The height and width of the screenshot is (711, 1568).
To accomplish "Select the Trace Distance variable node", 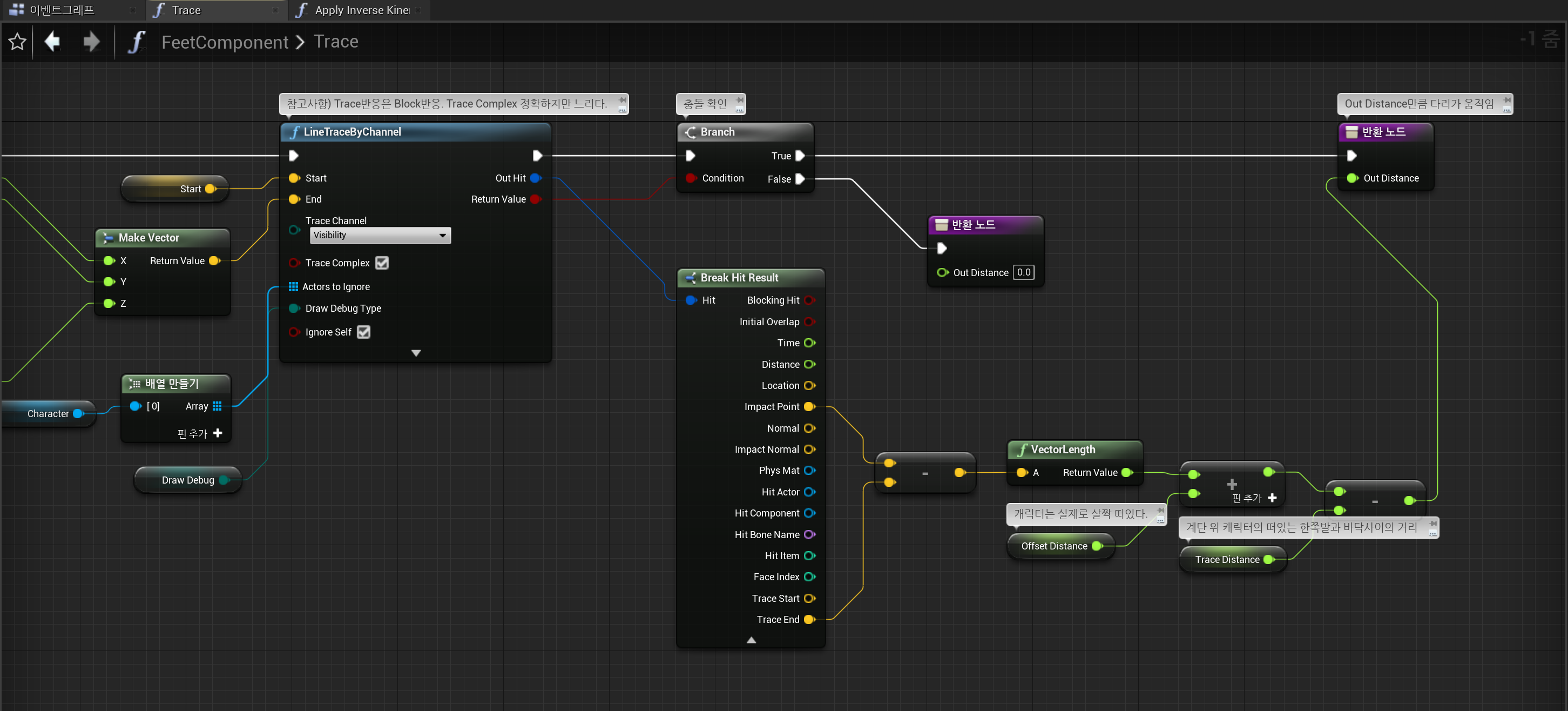I will point(1233,559).
